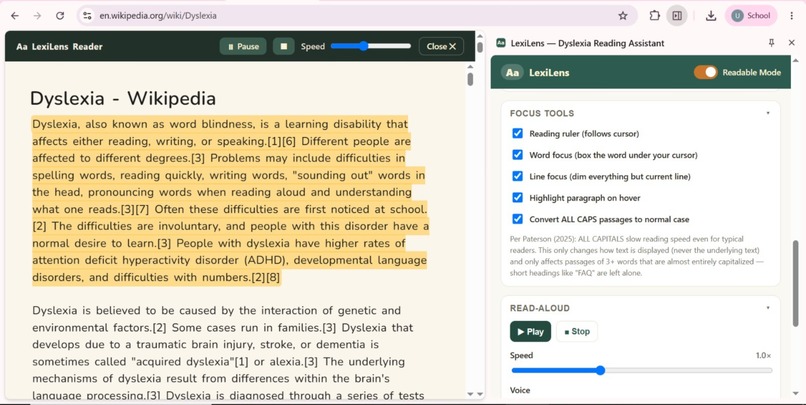This screenshot has height=405, width=806.
Task: Click the READ-ALOUD section title
Action: pos(540,308)
